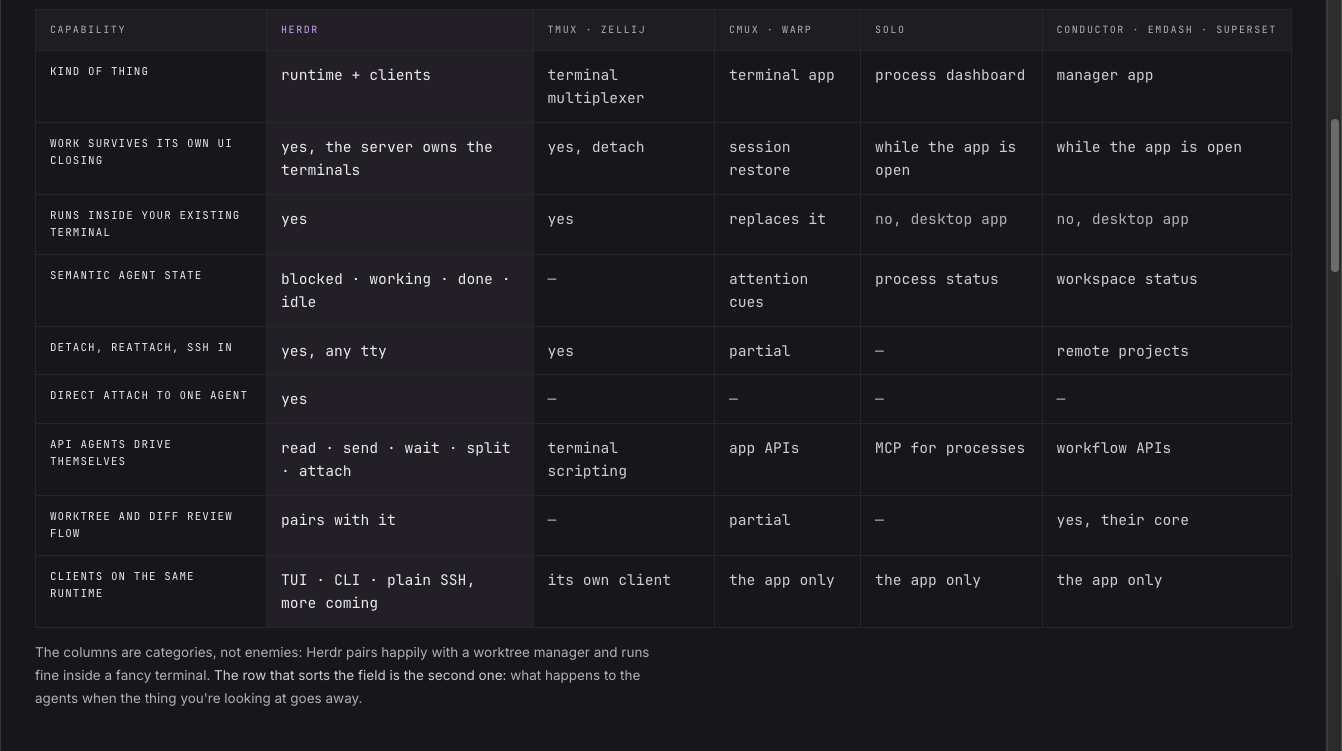Click the 'process status' cell

click(x=951, y=291)
